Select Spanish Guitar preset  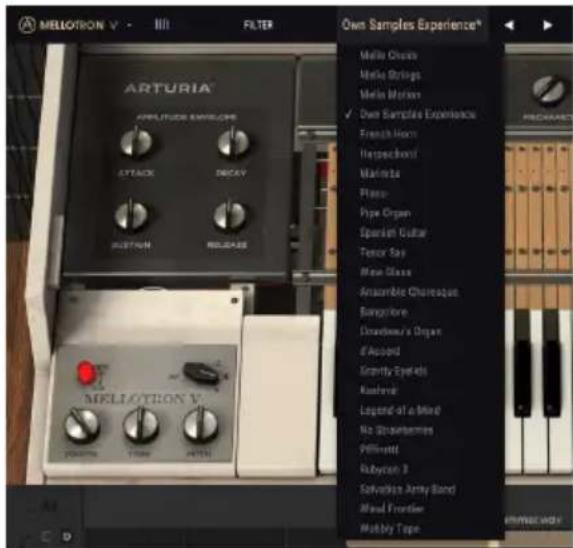tap(393, 233)
